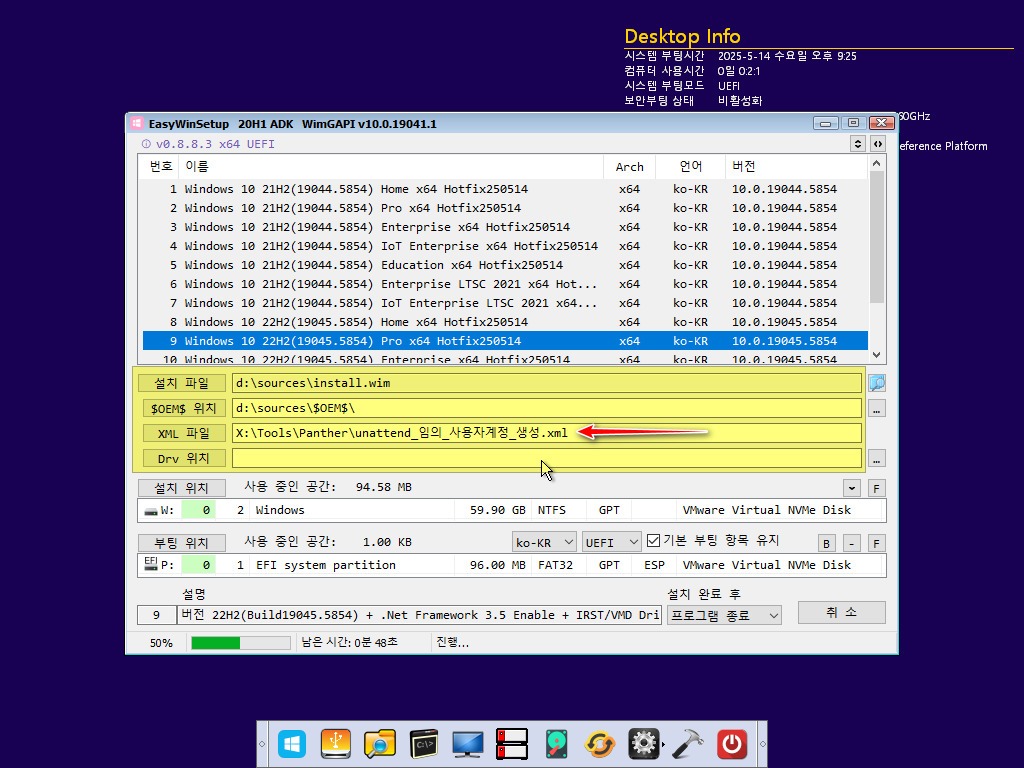
Task: Select the W: Windows 59.90 GB NTFS partition row
Action: pos(511,511)
